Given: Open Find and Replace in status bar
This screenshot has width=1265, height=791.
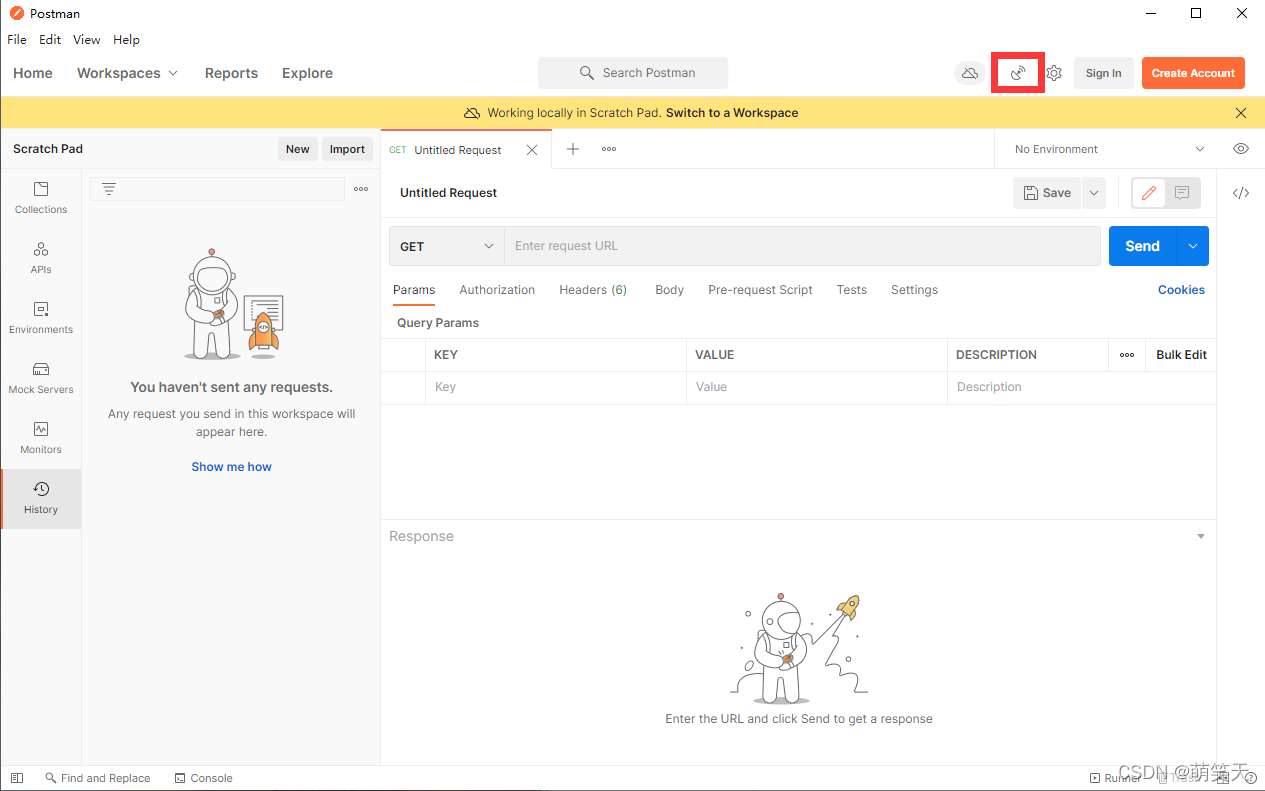Looking at the screenshot, I should coord(98,778).
